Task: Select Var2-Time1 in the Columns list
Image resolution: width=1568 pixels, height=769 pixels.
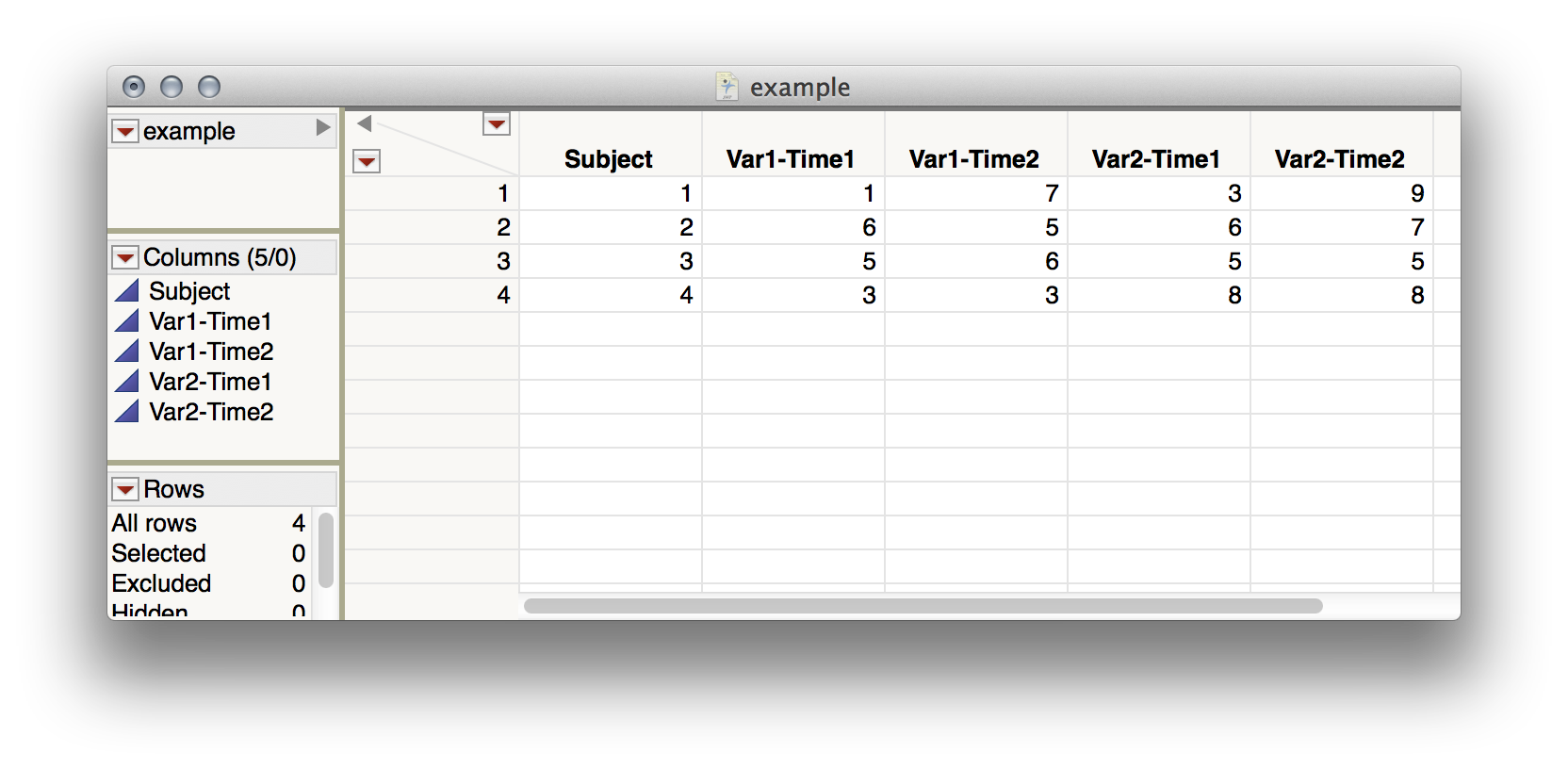Action: pyautogui.click(x=210, y=382)
